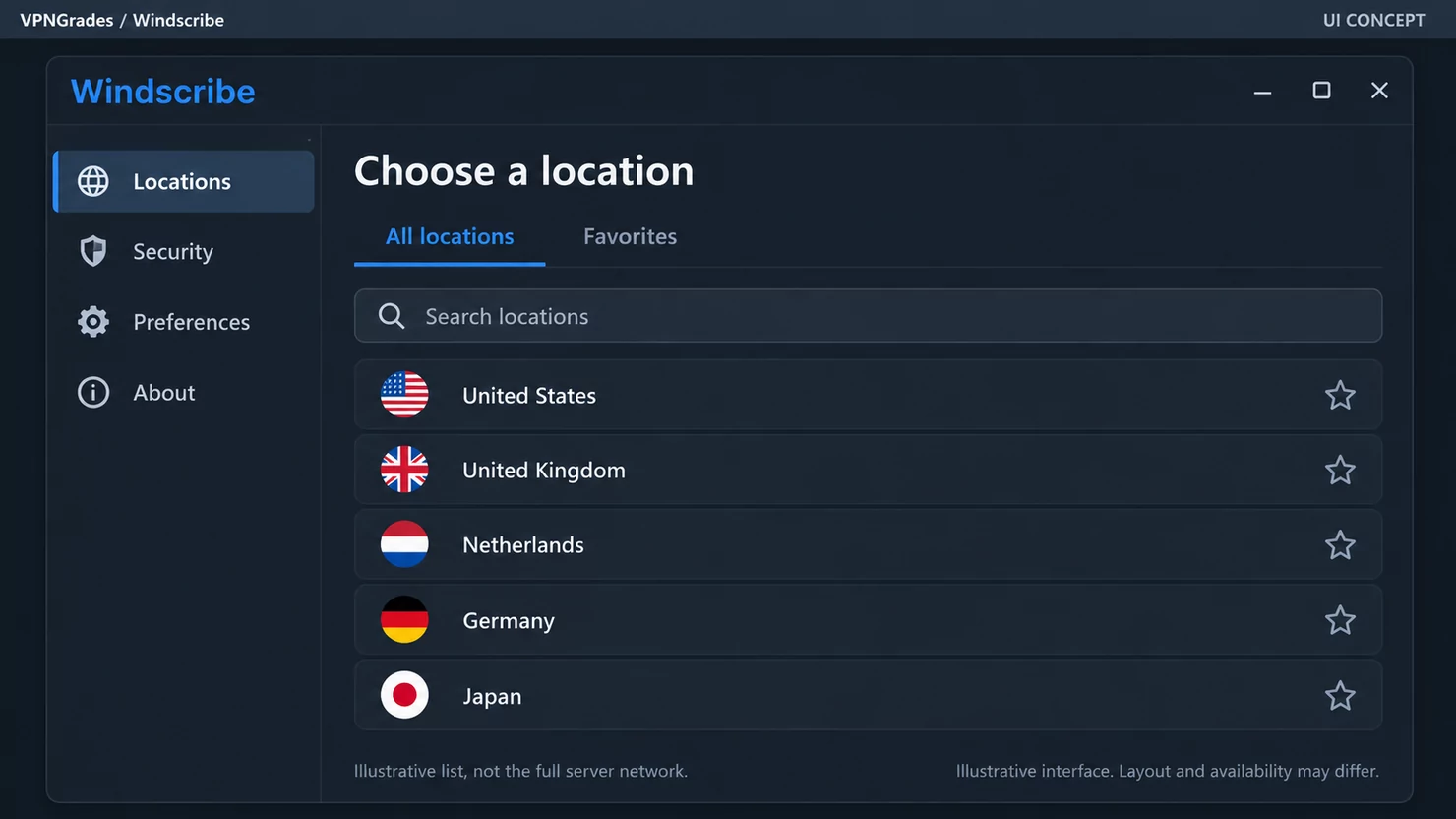Click the 'Illustrative interface' footer note
The width and height of the screenshot is (1456, 819).
pyautogui.click(x=1168, y=771)
